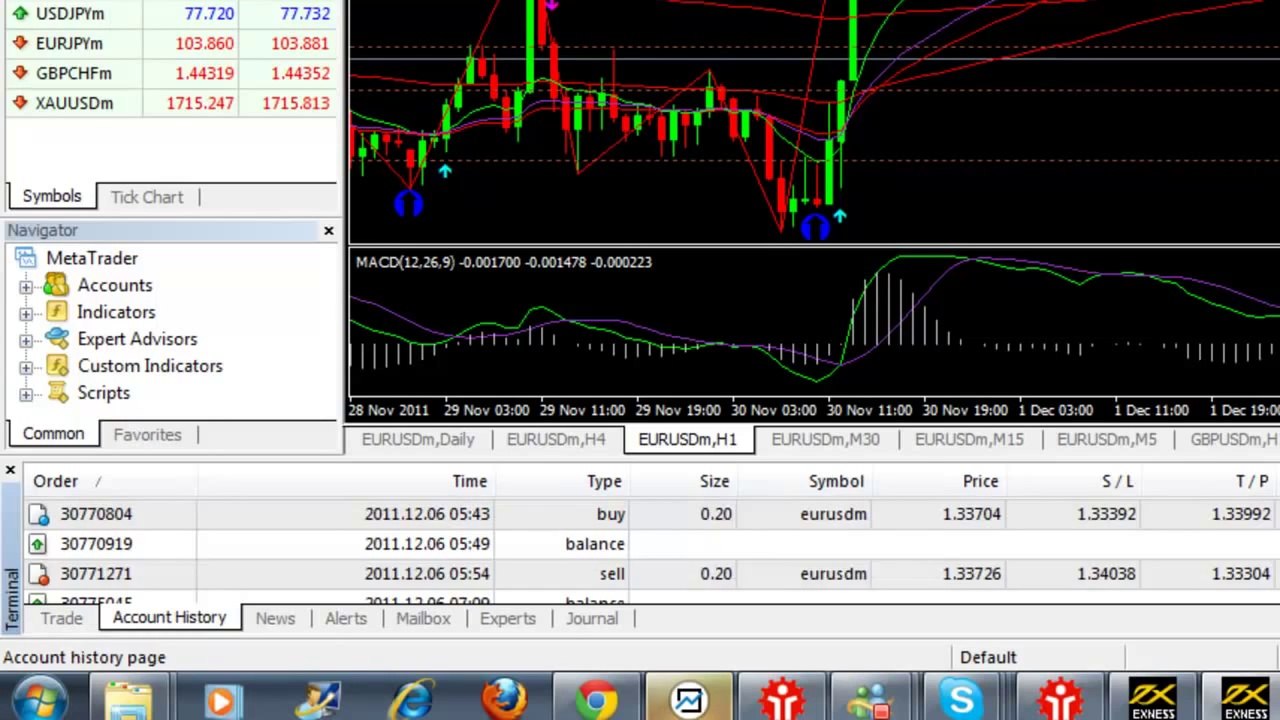
Task: Click the balance order 30770919 icon
Action: pos(38,544)
